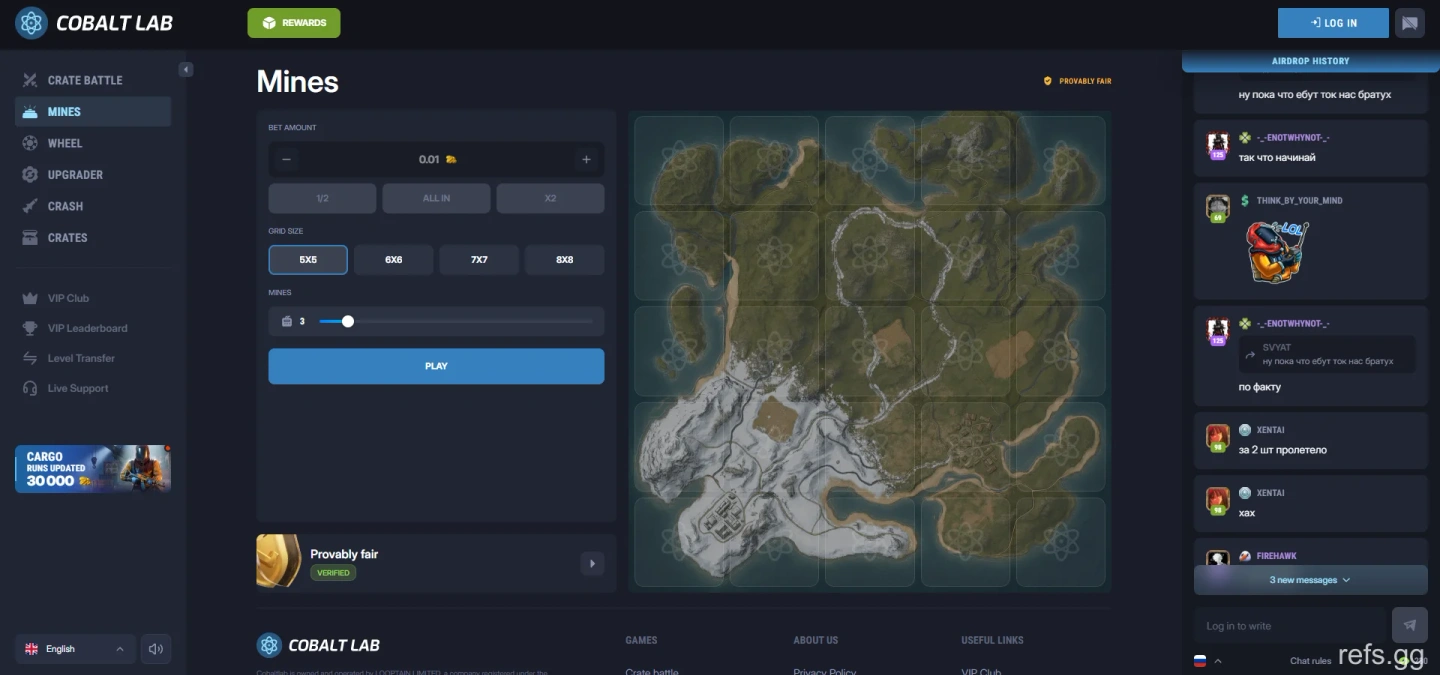Viewport: 1440px width, 675px height.
Task: Click the Crates box icon in the sidebar
Action: (30, 238)
